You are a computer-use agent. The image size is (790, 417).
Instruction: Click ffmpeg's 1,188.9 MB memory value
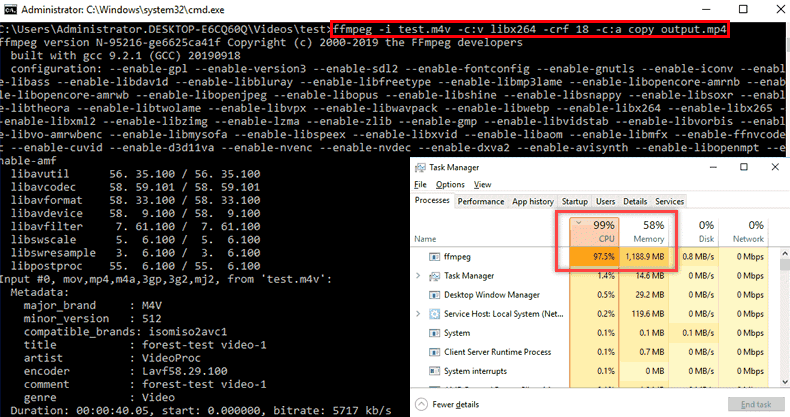point(644,257)
